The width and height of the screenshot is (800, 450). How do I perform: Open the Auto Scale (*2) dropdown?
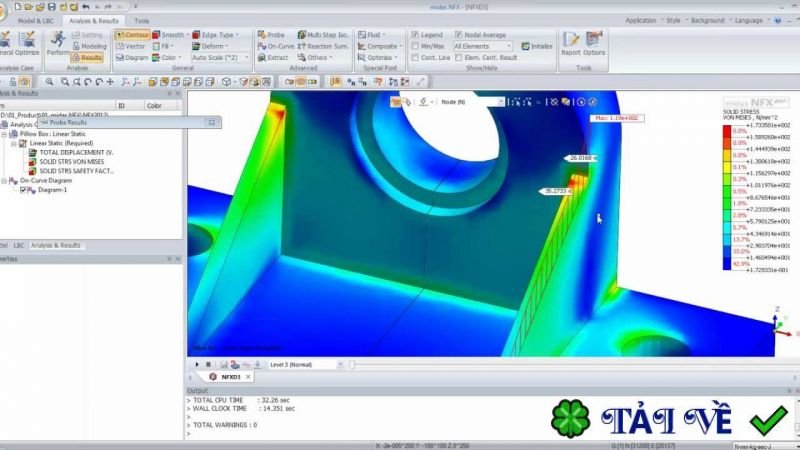coord(220,58)
